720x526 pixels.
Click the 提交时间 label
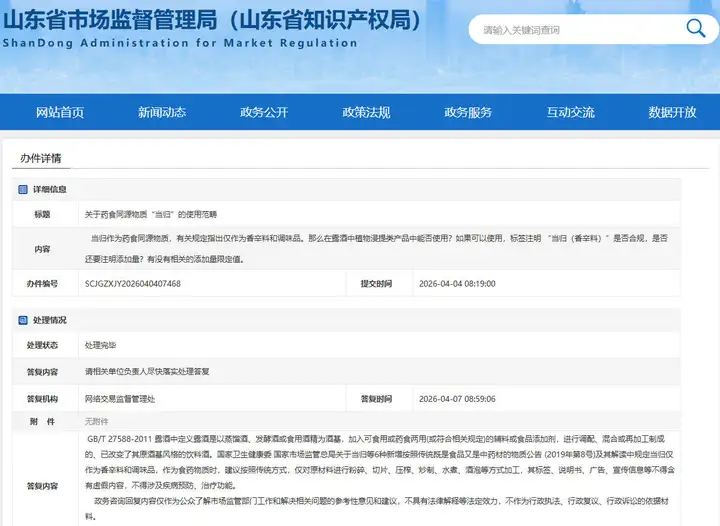tap(377, 284)
